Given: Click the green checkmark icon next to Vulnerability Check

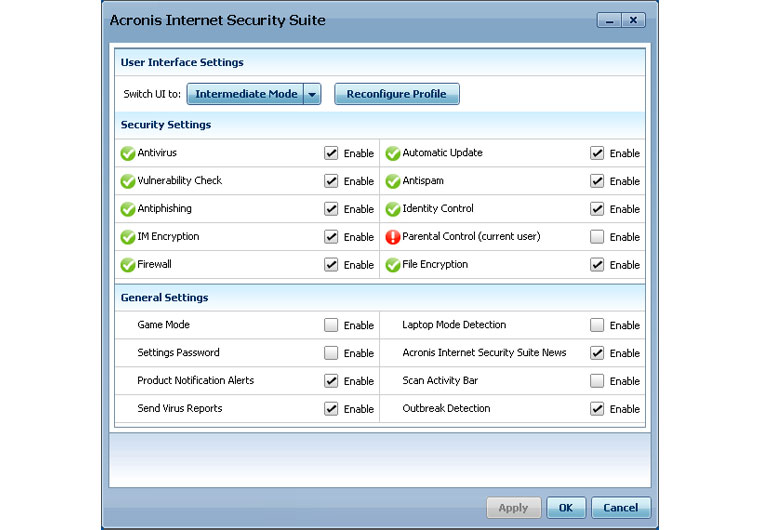Looking at the screenshot, I should [x=127, y=181].
